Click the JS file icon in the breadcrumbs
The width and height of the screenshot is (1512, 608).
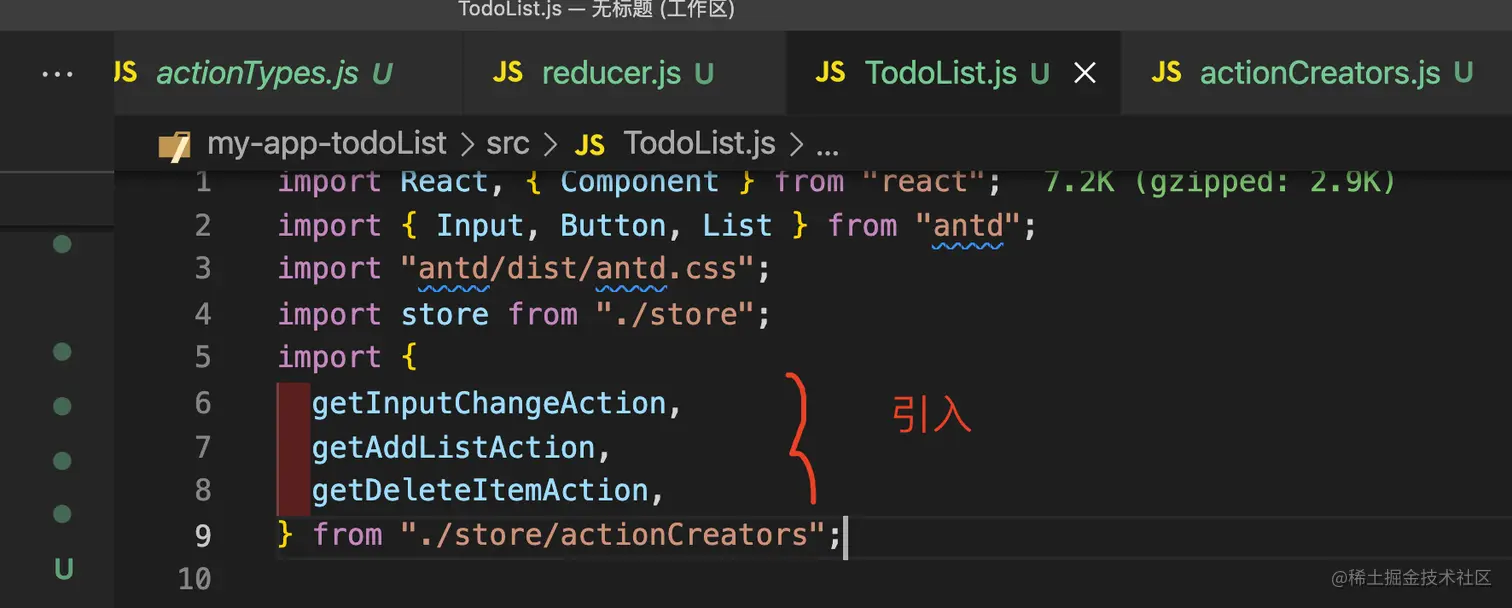[x=590, y=146]
